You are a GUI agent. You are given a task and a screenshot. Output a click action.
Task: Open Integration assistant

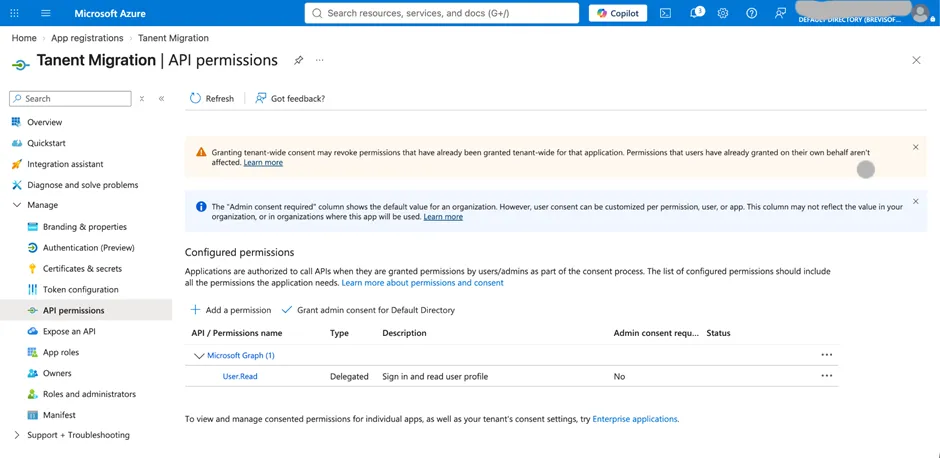pos(65,164)
